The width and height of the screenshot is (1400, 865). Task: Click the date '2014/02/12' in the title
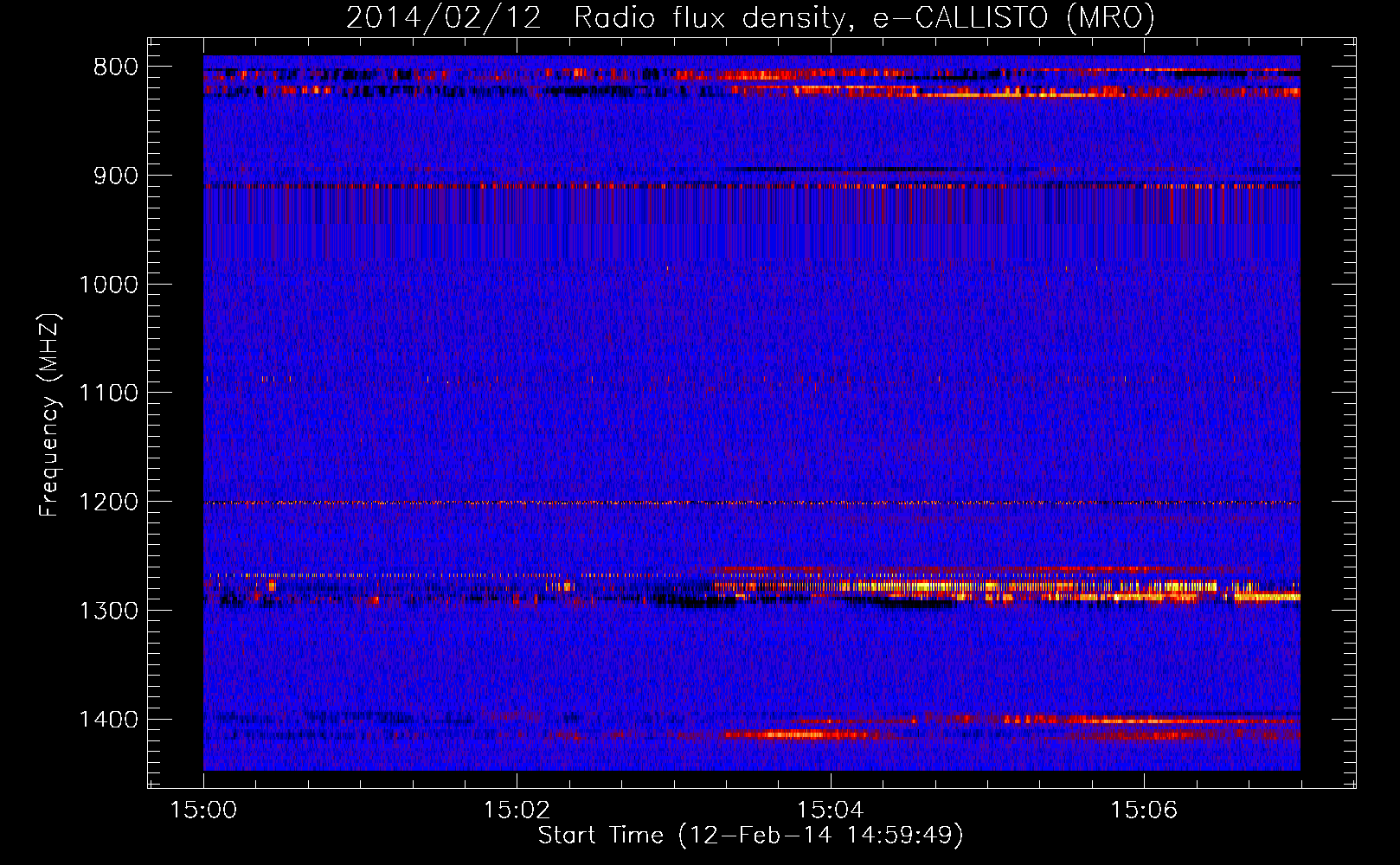[444, 17]
